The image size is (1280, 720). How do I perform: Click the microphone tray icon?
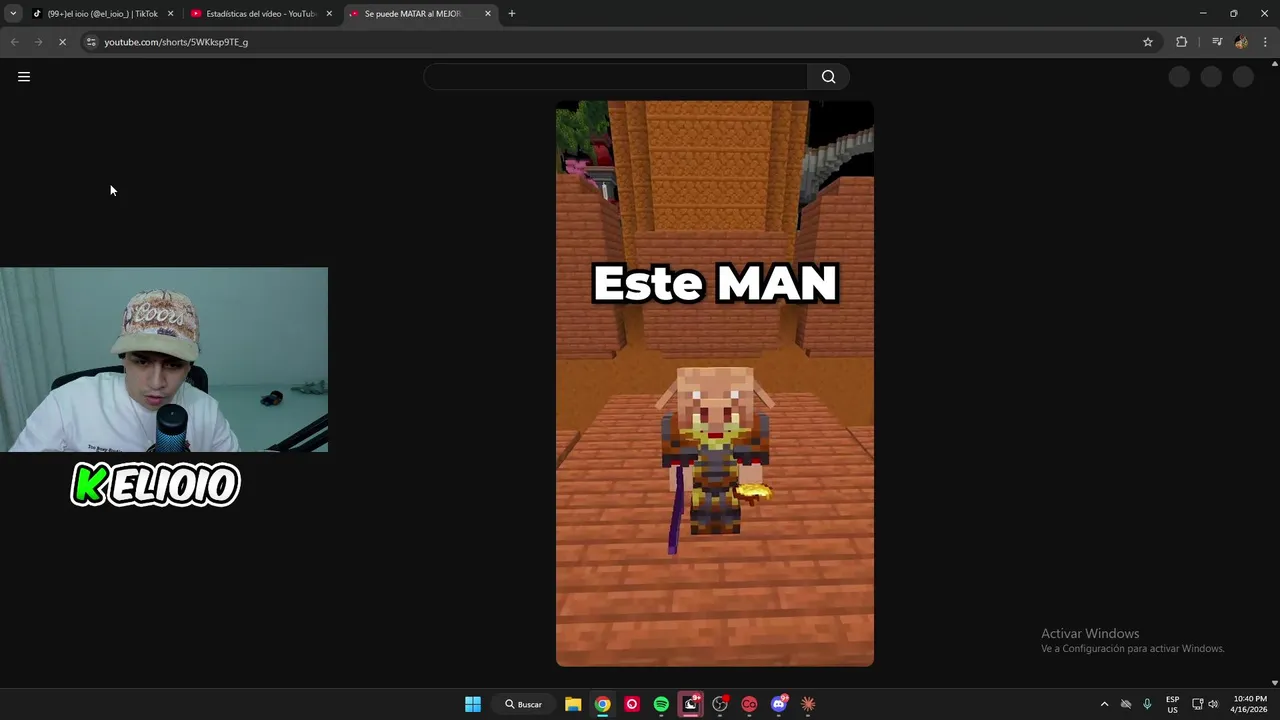coord(1147,704)
